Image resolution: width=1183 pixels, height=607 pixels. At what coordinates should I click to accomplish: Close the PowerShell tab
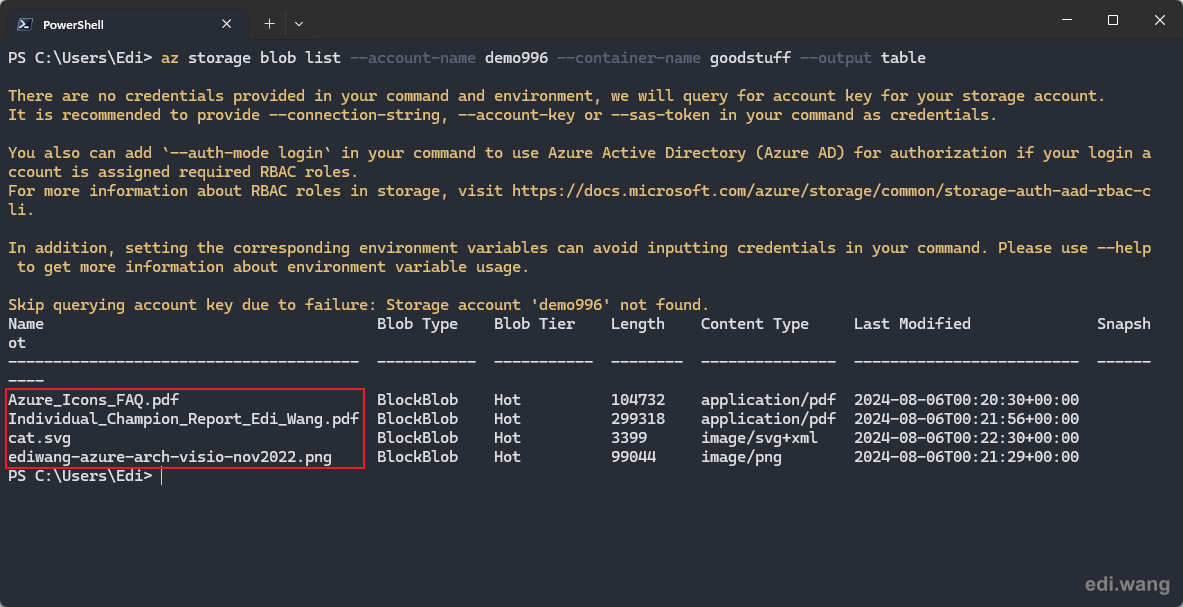click(226, 24)
